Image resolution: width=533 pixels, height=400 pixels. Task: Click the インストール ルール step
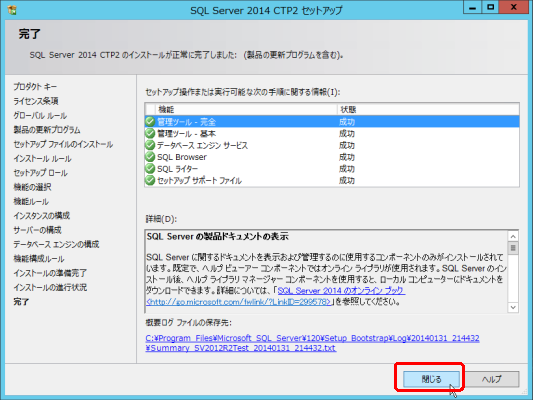click(42, 158)
